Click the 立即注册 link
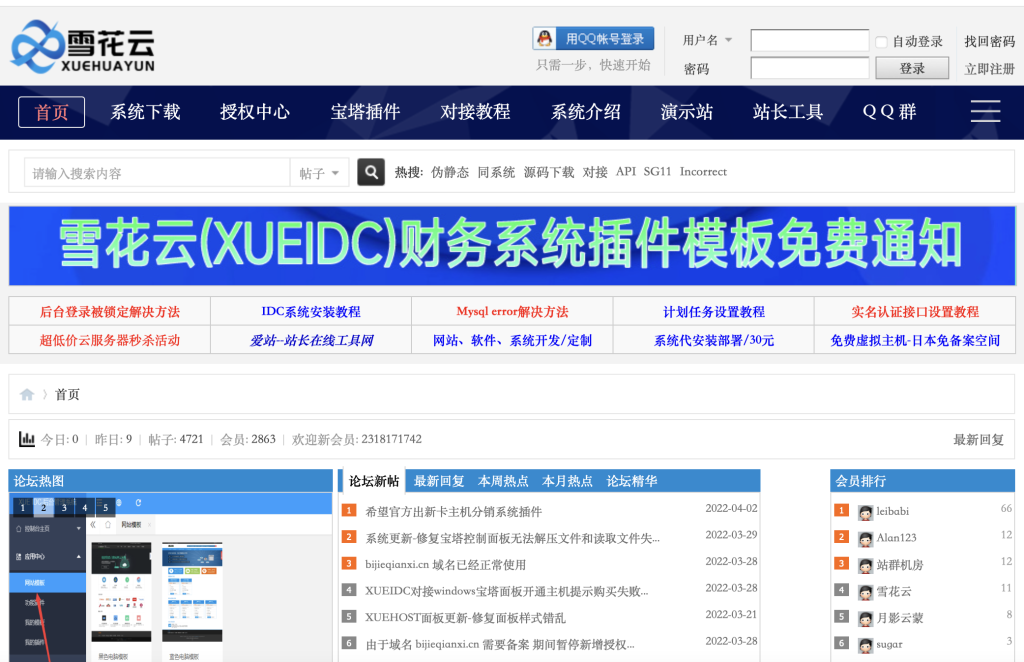The height and width of the screenshot is (662, 1024). [989, 69]
